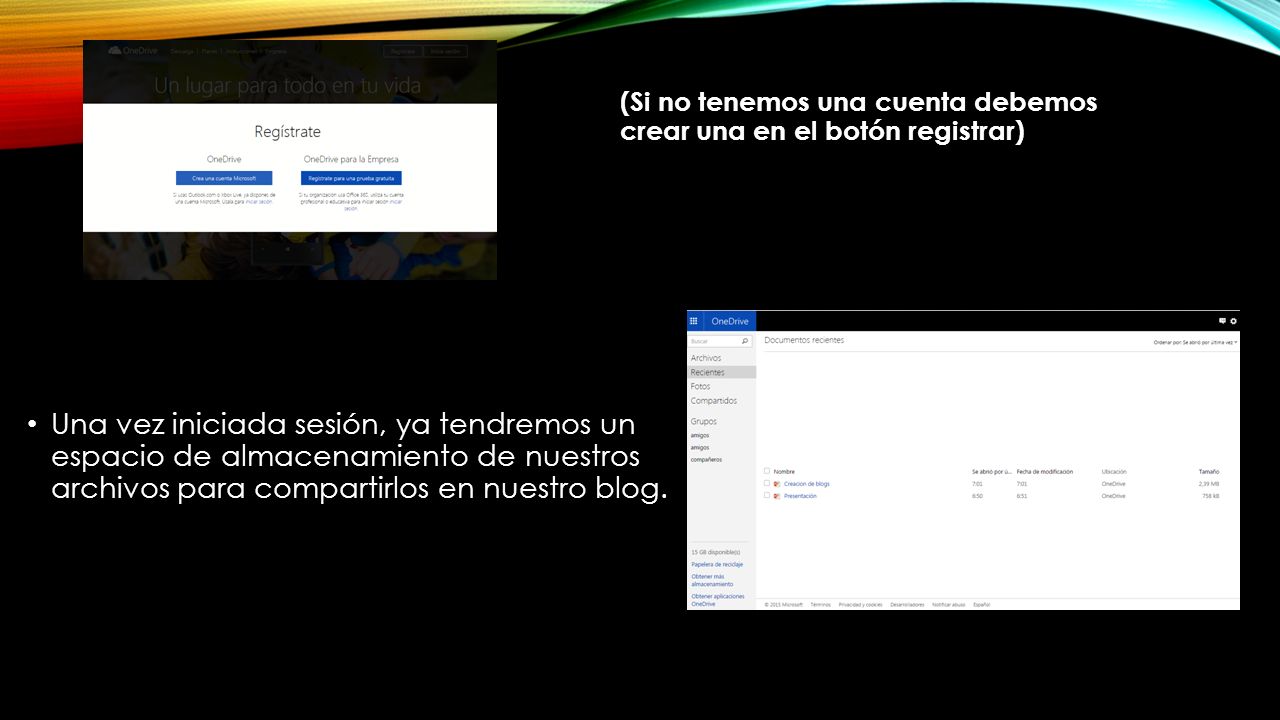Tick the checkbox for Presentación
The width and height of the screenshot is (1280, 720).
tap(767, 495)
